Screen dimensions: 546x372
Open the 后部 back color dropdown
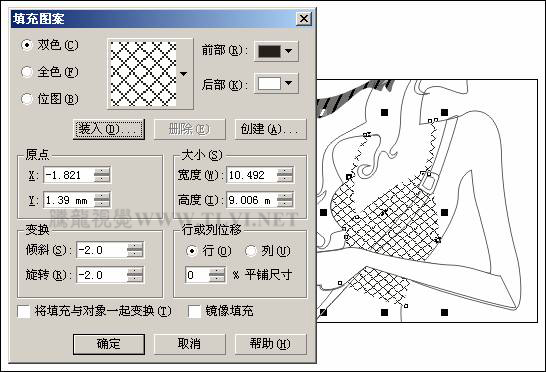[288, 83]
